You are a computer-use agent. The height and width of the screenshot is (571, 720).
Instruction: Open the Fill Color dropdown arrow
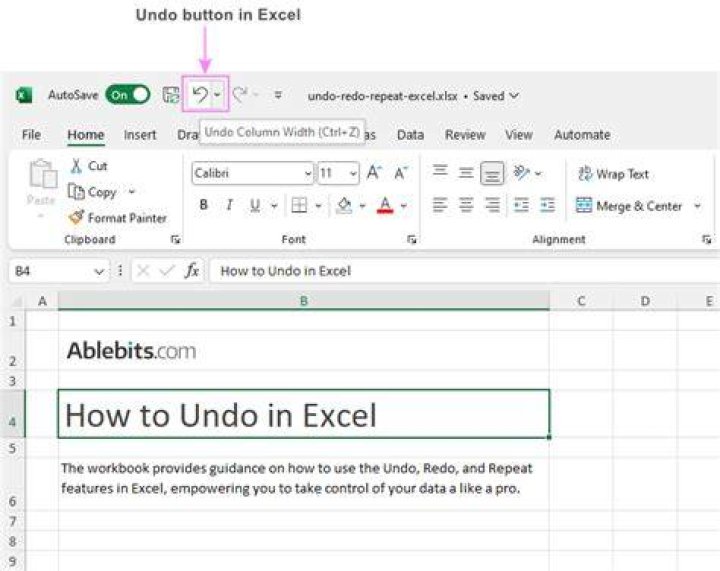click(362, 205)
